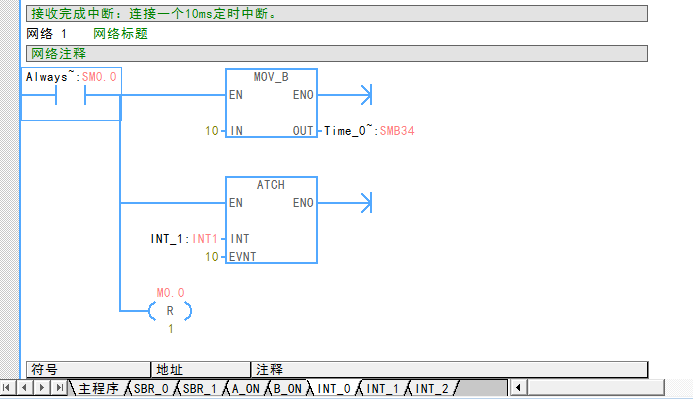The width and height of the screenshot is (693, 399).
Task: Open the SBR_1 subroutine tab
Action: (200, 388)
